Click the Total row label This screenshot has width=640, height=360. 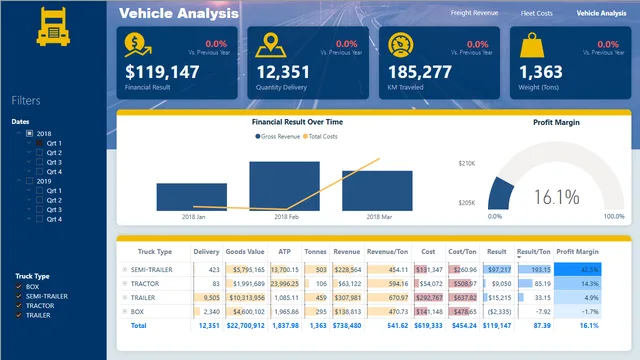click(x=138, y=326)
